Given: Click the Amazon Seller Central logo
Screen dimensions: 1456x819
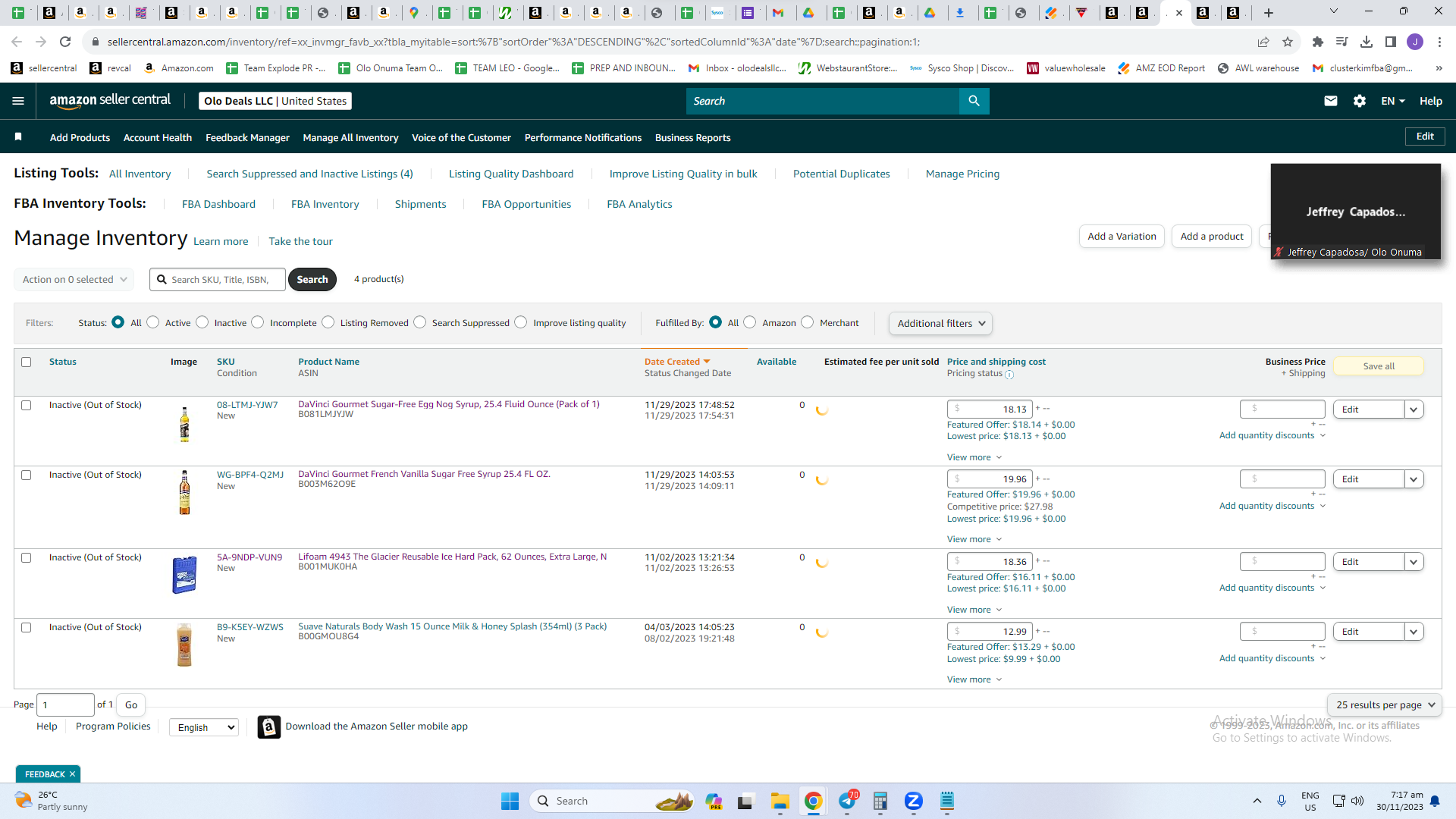Looking at the screenshot, I should tap(110, 101).
